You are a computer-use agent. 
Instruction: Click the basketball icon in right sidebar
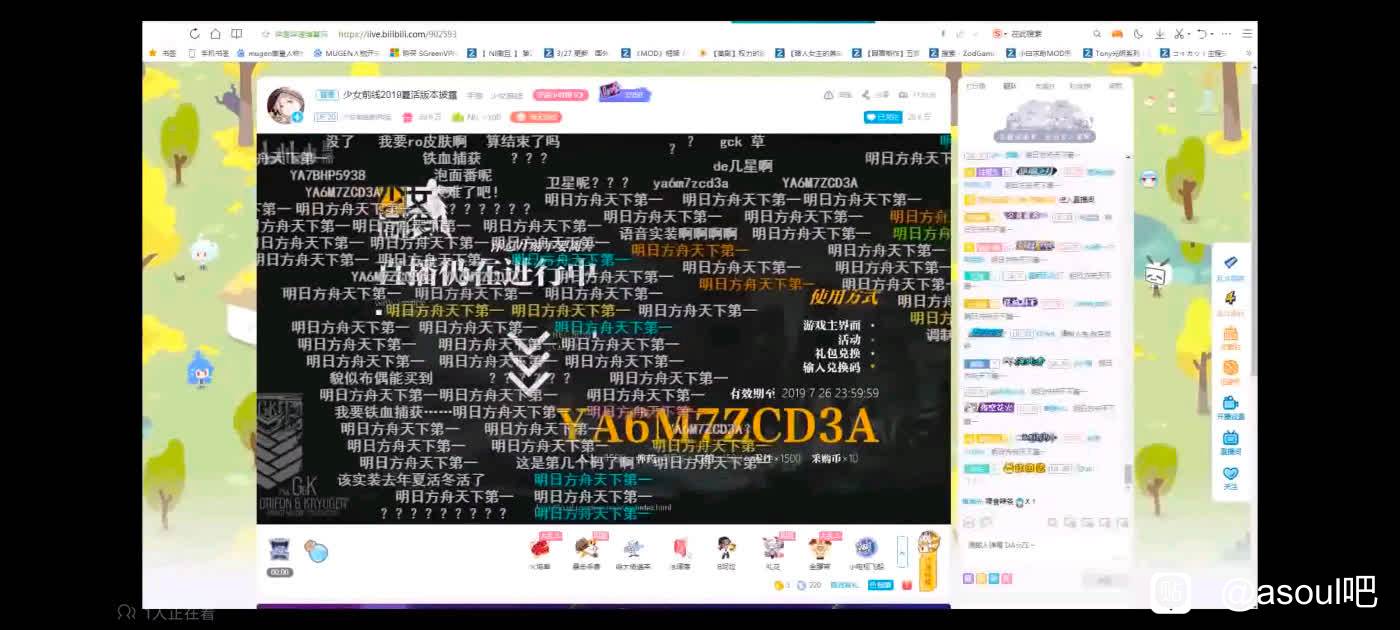[1230, 369]
